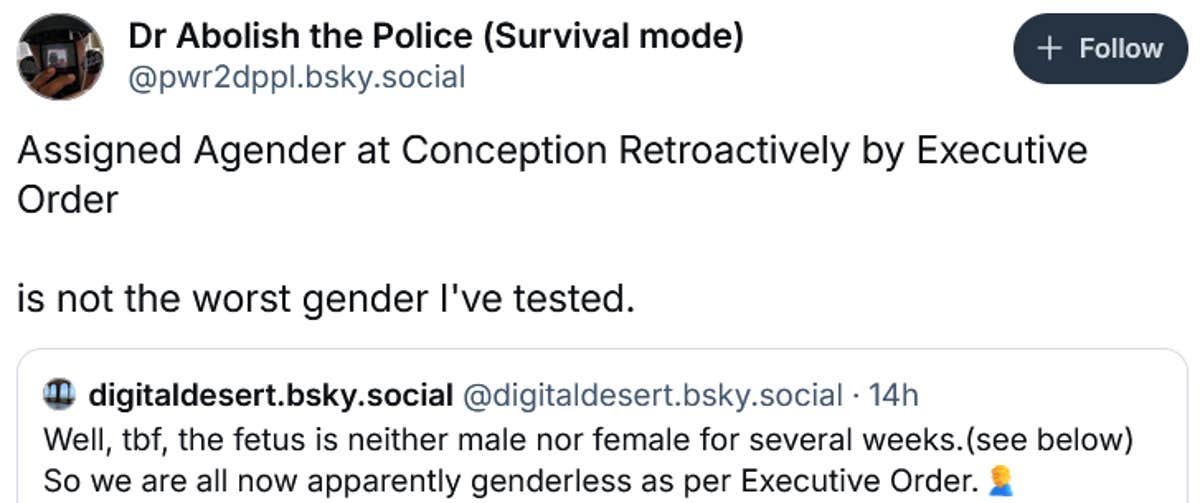Click the word 'Order' ending the first paragraph
The height and width of the screenshot is (503, 1200).
pyautogui.click(x=68, y=199)
